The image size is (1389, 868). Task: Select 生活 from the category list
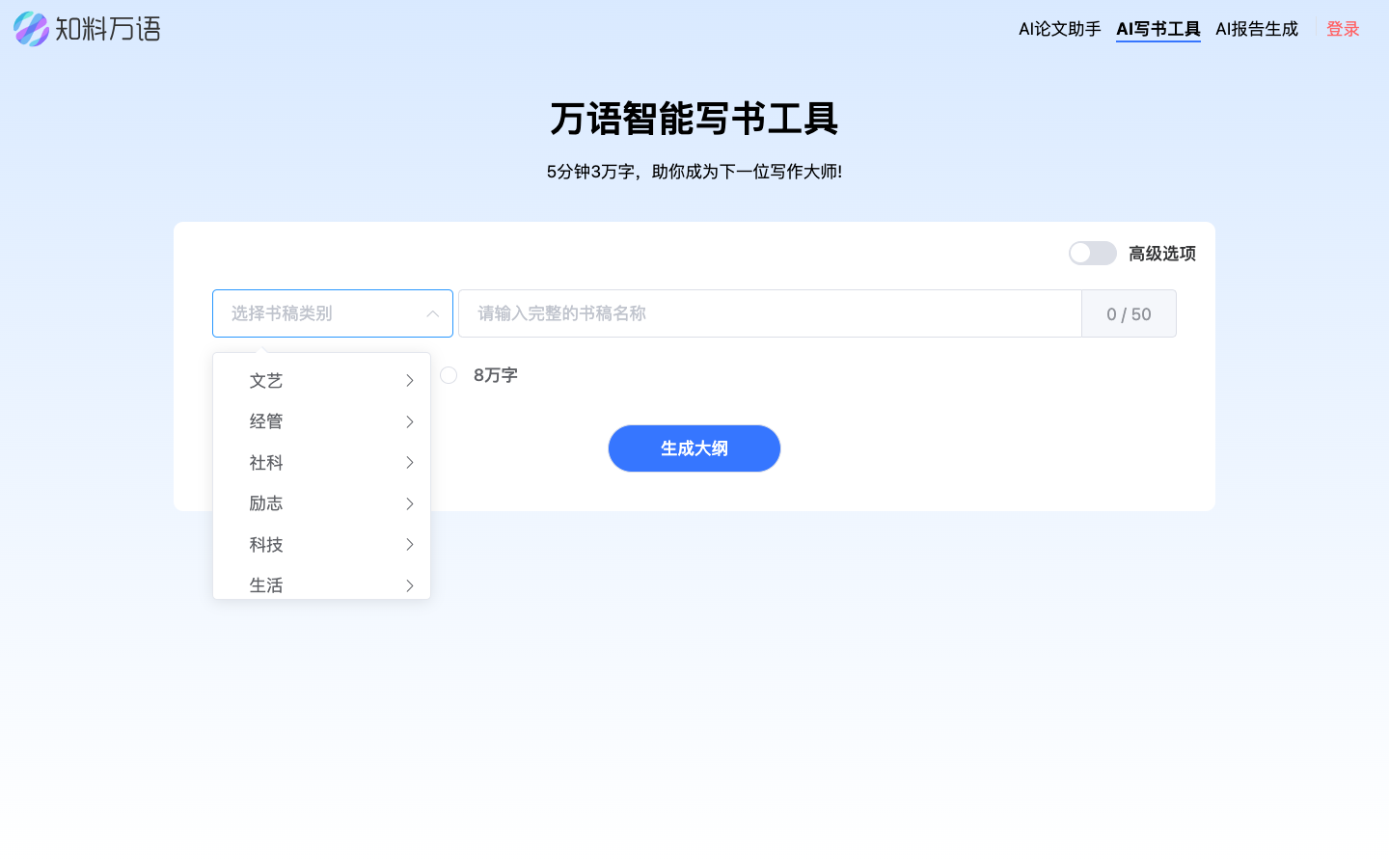pyautogui.click(x=266, y=585)
